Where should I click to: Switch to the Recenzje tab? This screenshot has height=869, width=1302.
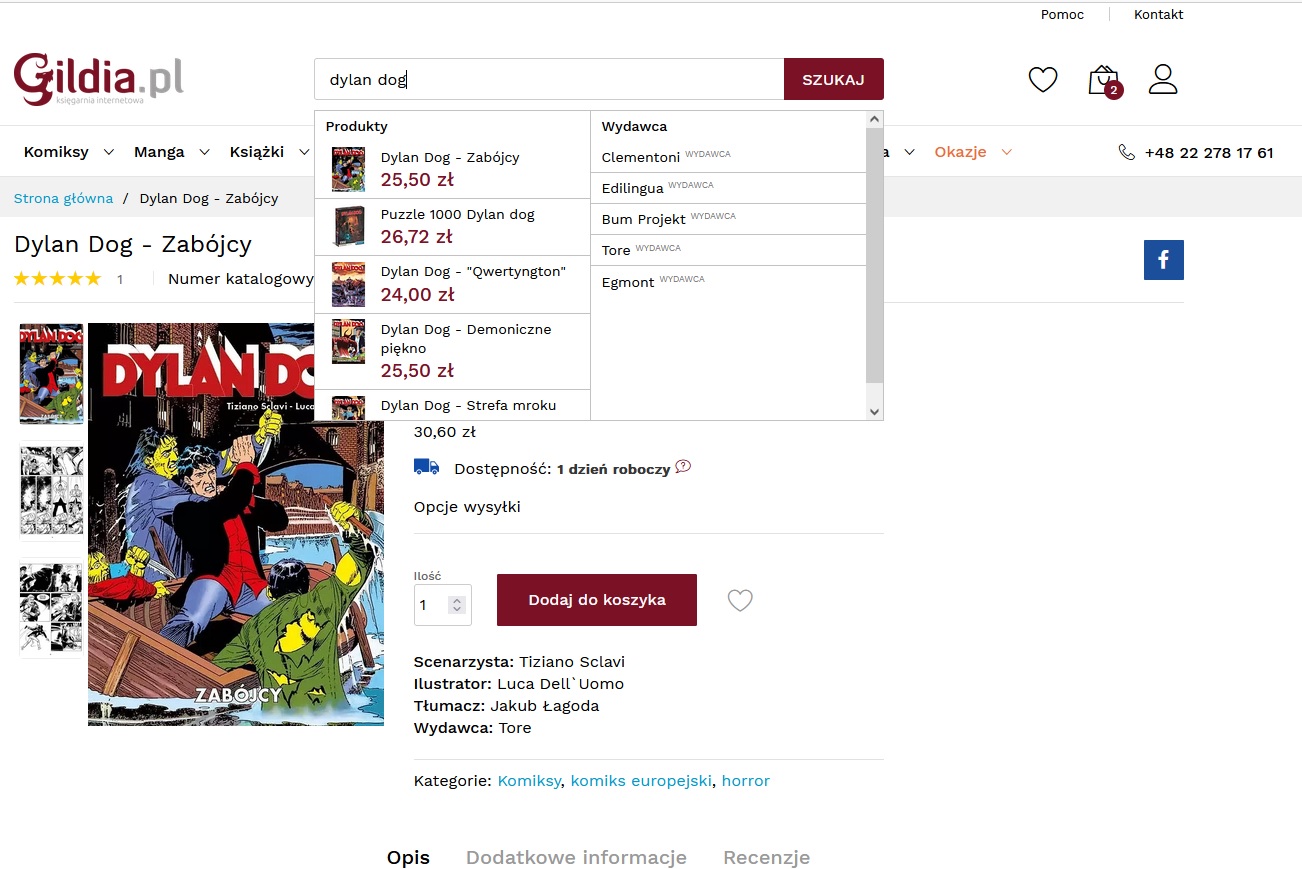click(x=767, y=857)
